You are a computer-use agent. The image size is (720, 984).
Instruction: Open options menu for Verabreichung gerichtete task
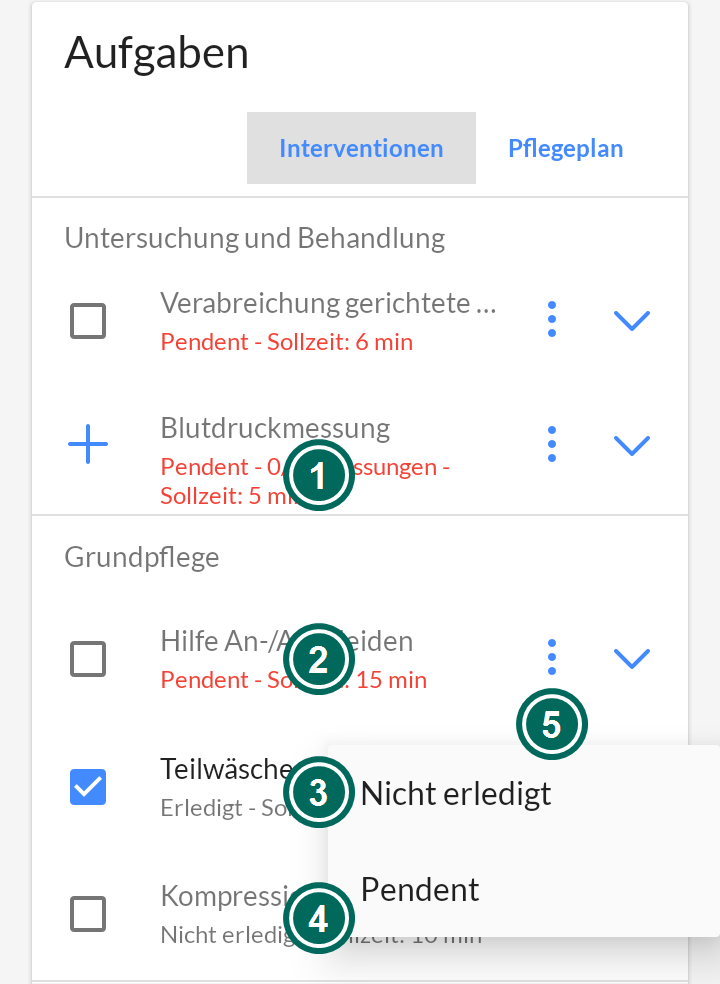(x=552, y=319)
